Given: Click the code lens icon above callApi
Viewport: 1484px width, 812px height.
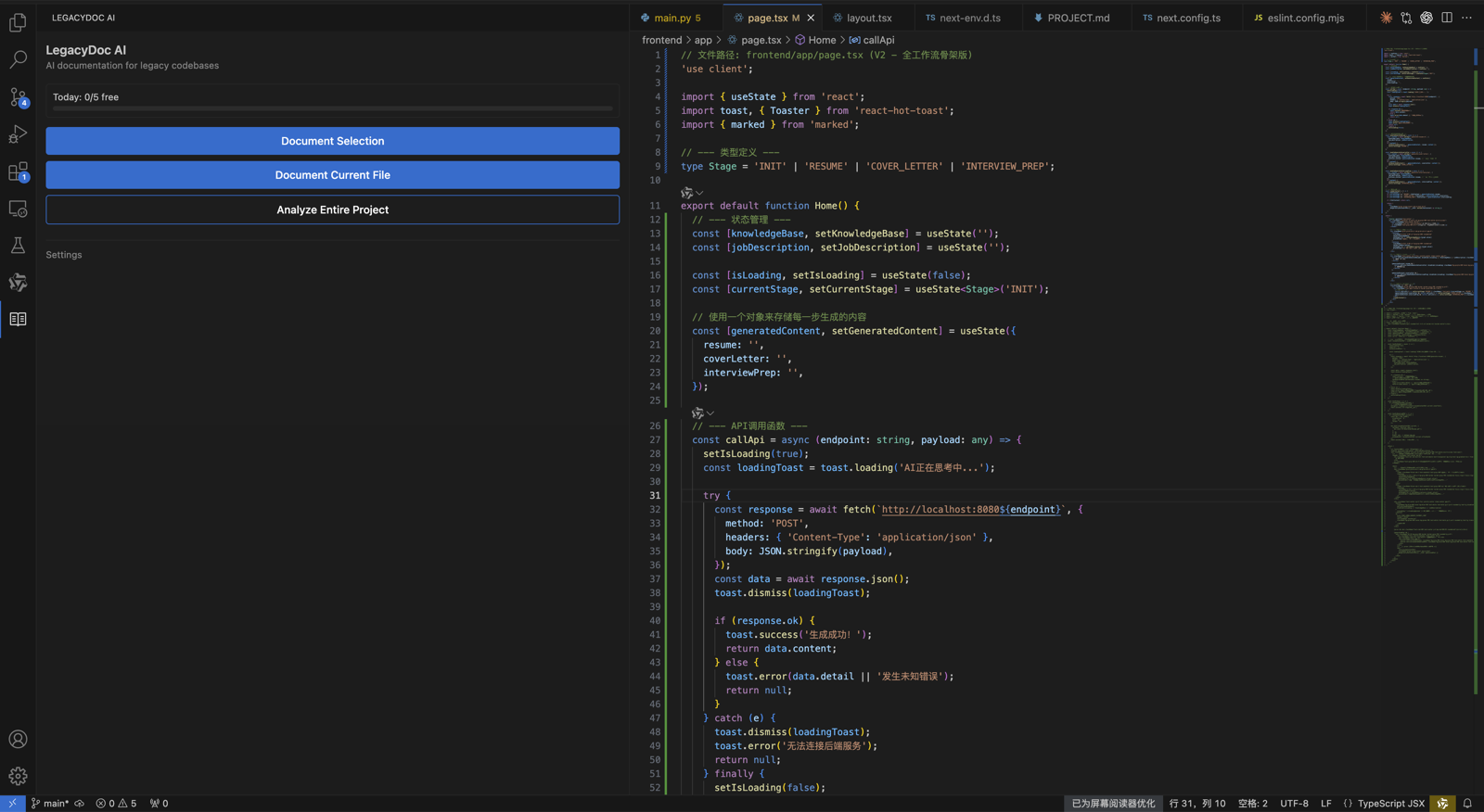Looking at the screenshot, I should coord(697,413).
